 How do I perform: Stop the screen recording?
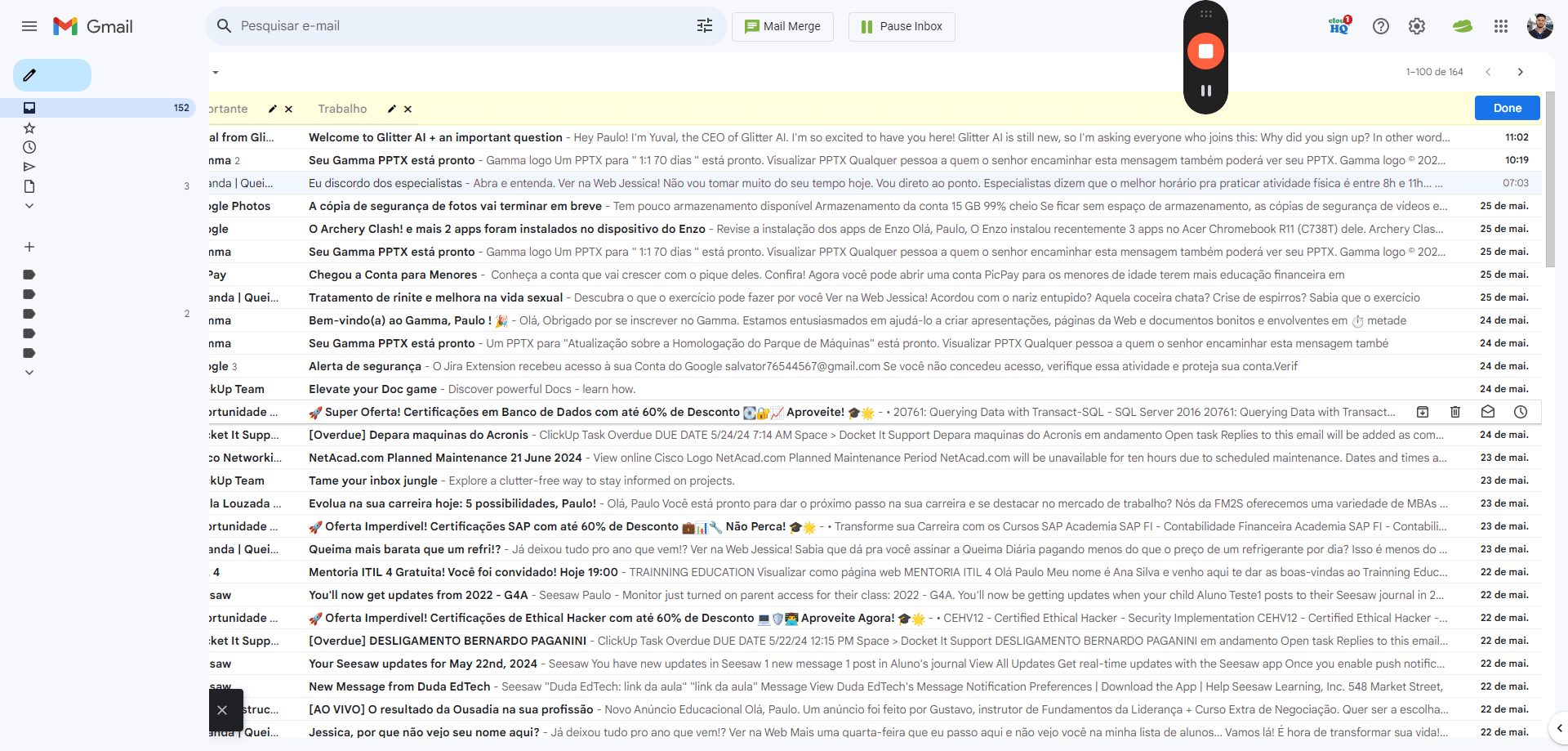click(x=1205, y=51)
